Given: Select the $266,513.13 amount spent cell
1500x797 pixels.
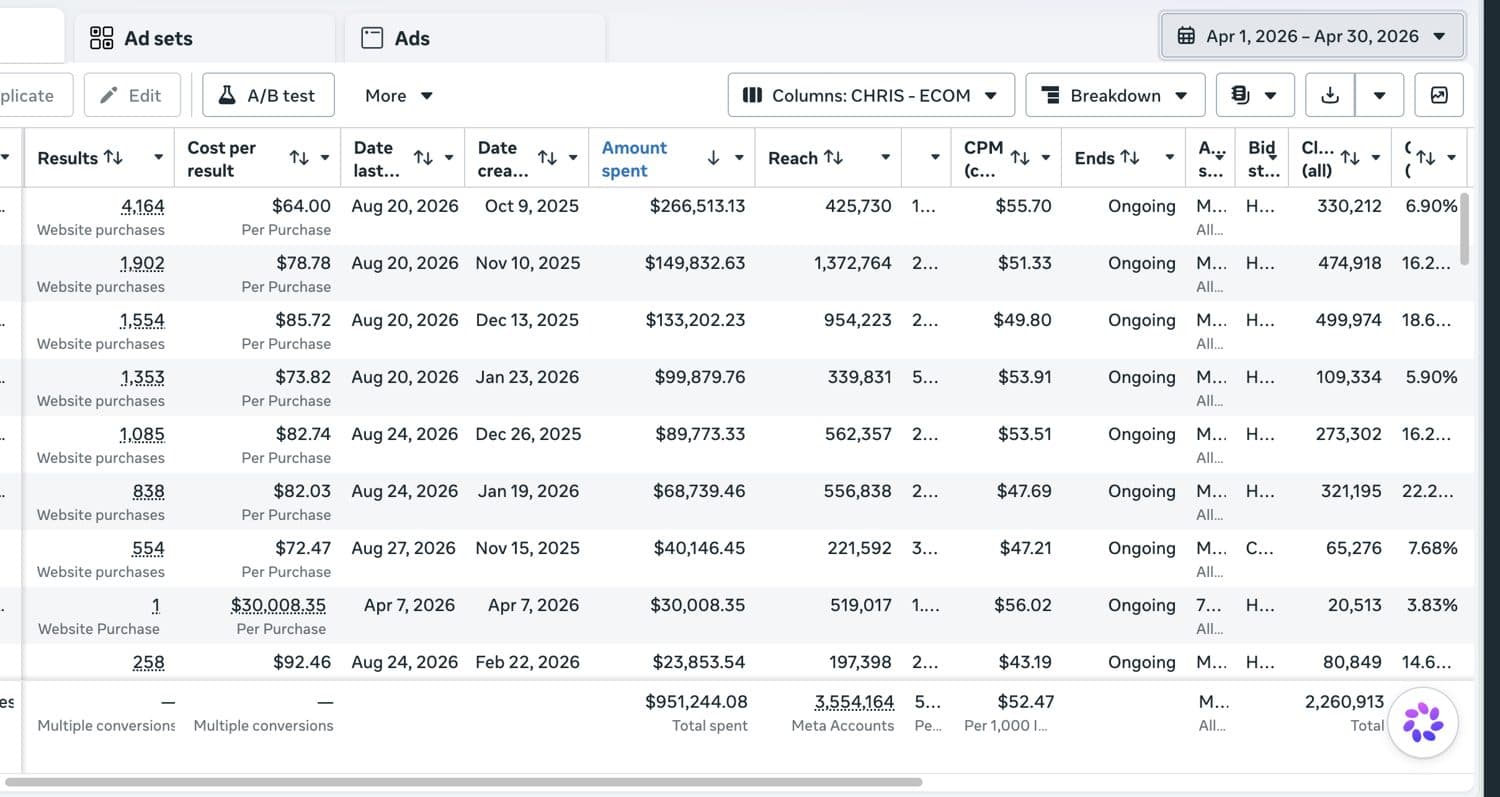Looking at the screenshot, I should click(x=698, y=206).
